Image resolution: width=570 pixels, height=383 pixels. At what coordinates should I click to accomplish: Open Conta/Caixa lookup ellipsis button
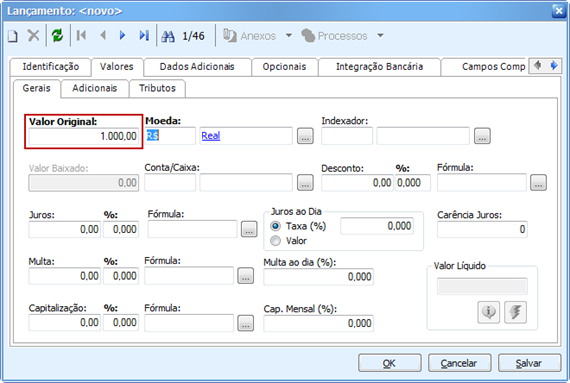305,183
